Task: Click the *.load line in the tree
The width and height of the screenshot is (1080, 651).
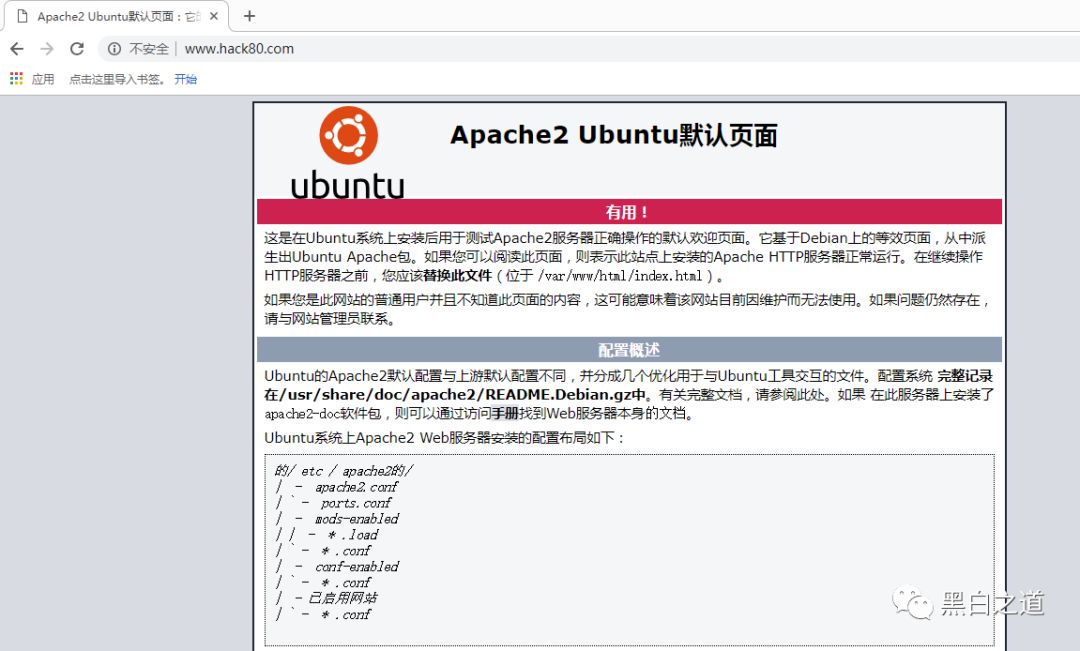Action: [353, 535]
